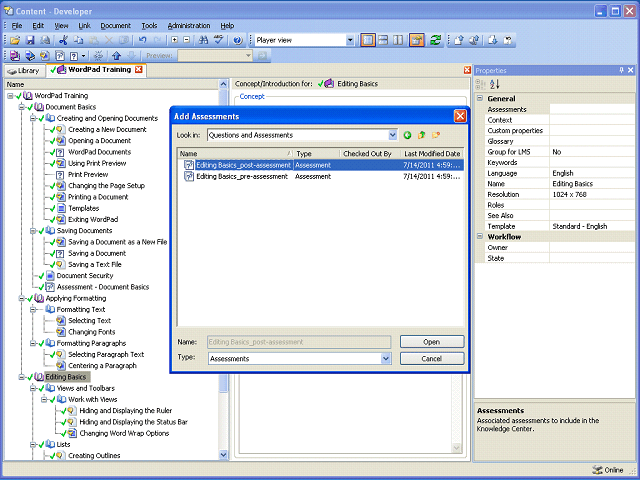Viewport: 640px width, 480px height.
Task: Click the Check Out document icon
Action: 493,40
